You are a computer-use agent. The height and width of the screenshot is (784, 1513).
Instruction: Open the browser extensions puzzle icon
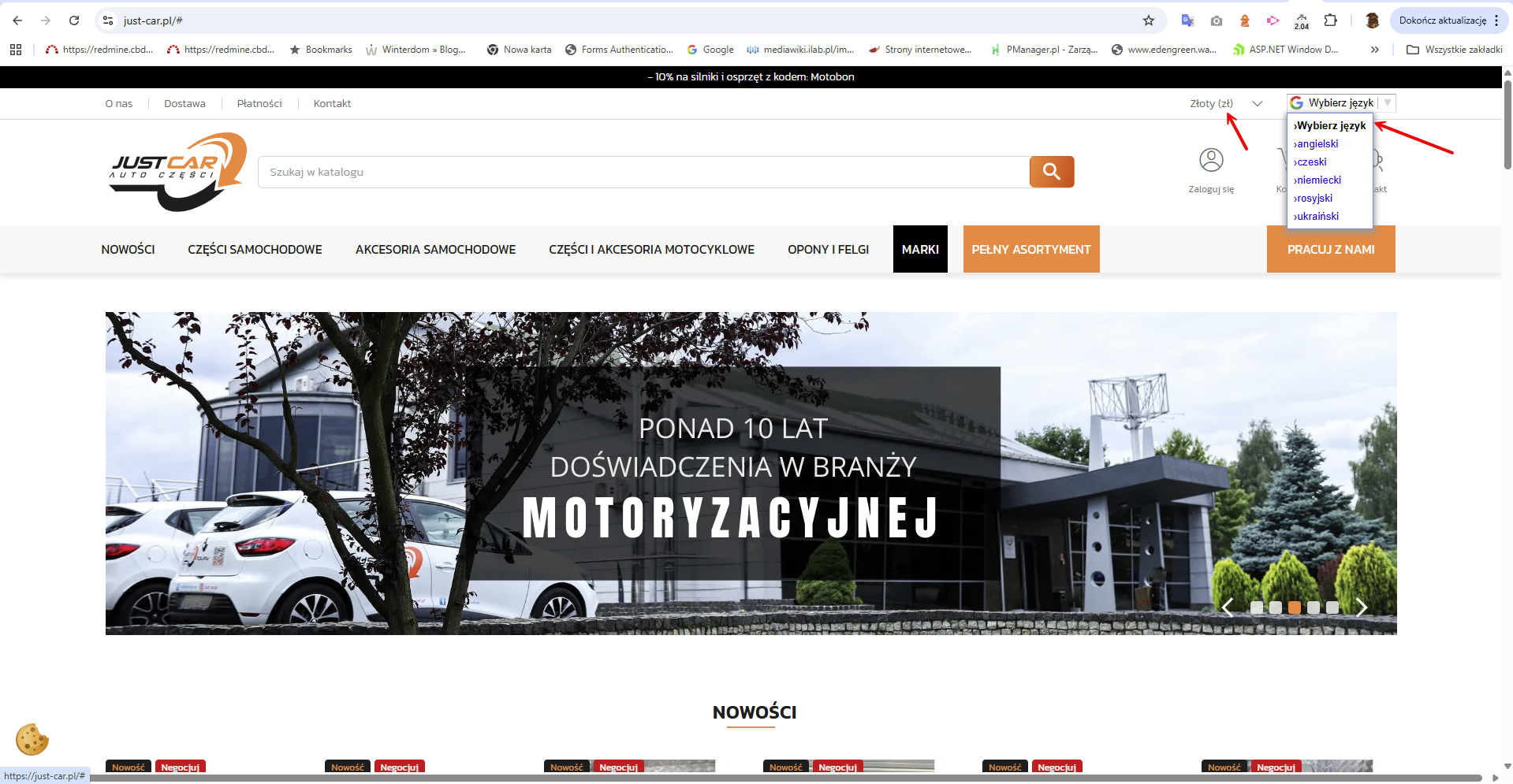tap(1331, 20)
